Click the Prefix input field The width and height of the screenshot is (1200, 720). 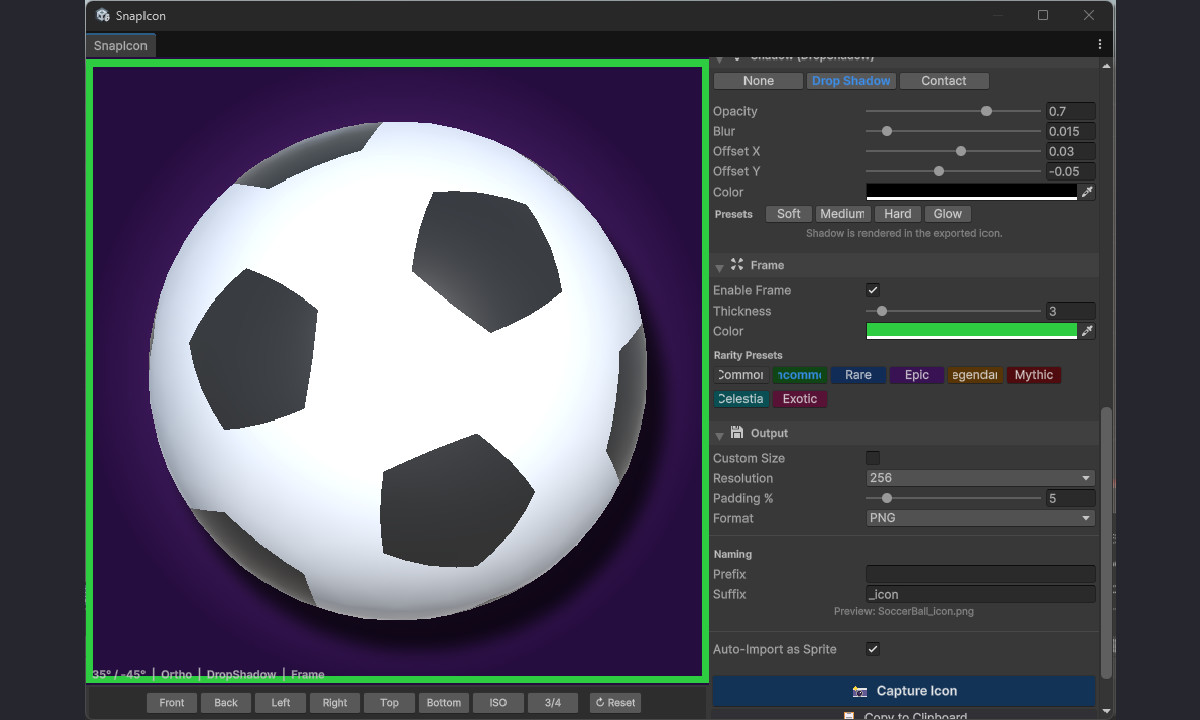tap(980, 574)
